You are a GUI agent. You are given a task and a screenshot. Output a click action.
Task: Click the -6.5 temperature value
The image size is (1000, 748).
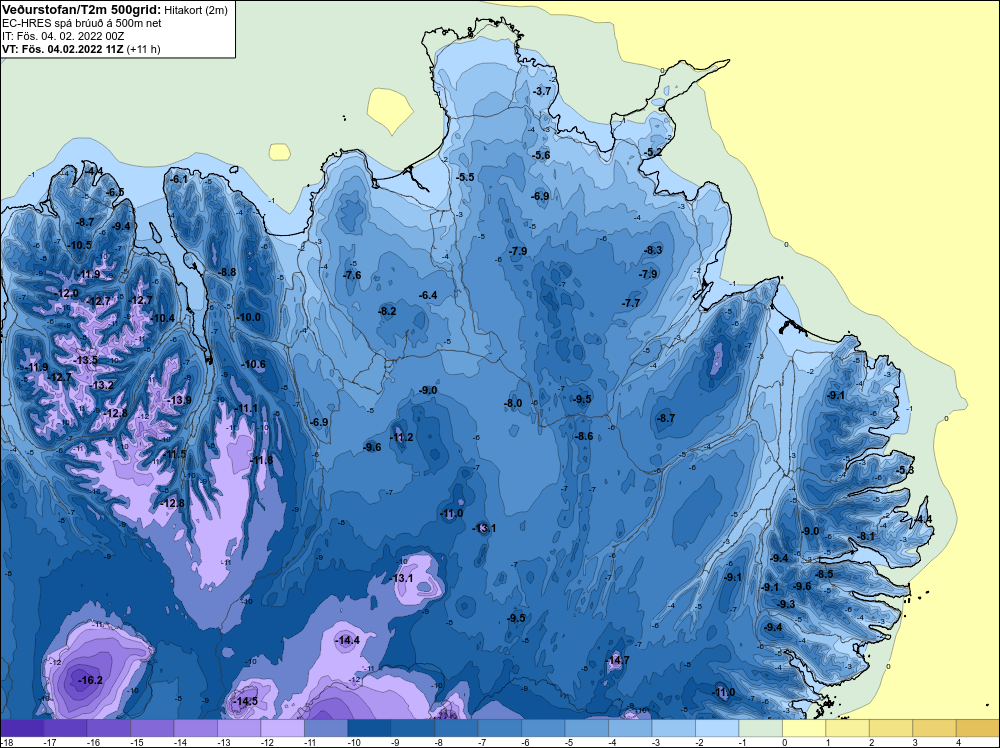click(x=115, y=192)
